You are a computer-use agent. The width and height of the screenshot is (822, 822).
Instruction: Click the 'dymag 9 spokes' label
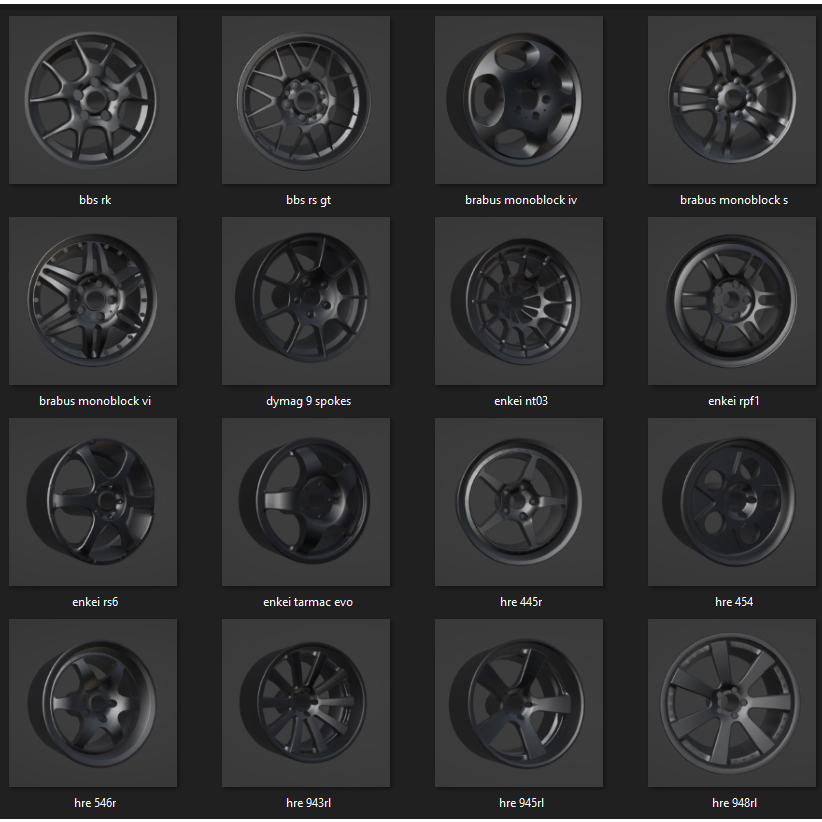tap(308, 402)
